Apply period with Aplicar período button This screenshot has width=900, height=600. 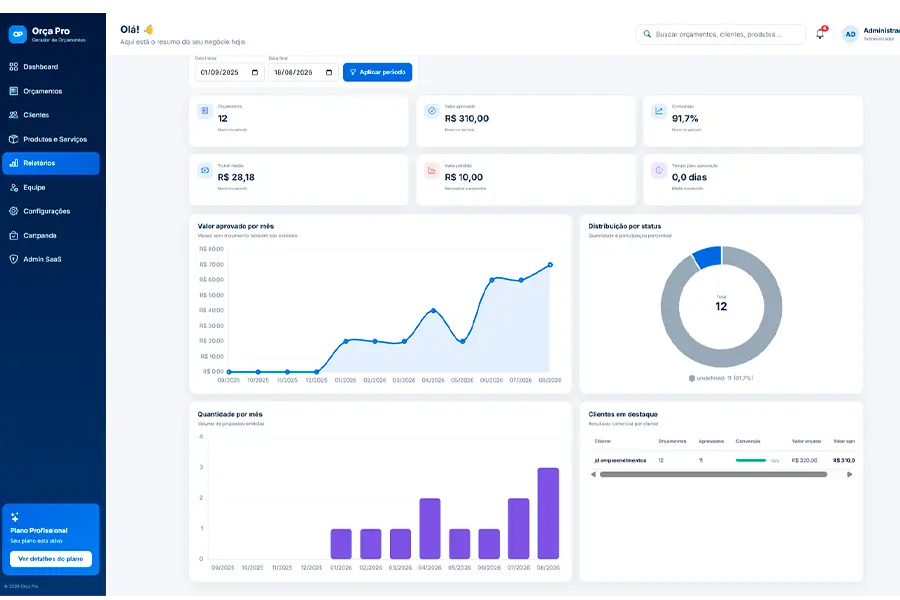point(377,72)
